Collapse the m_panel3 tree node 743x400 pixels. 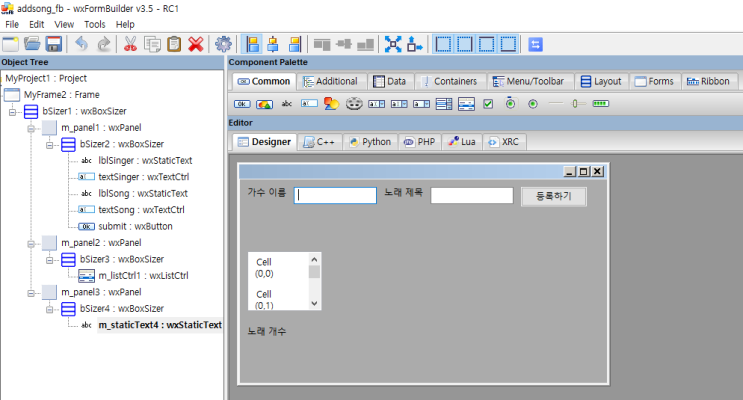coord(31,293)
